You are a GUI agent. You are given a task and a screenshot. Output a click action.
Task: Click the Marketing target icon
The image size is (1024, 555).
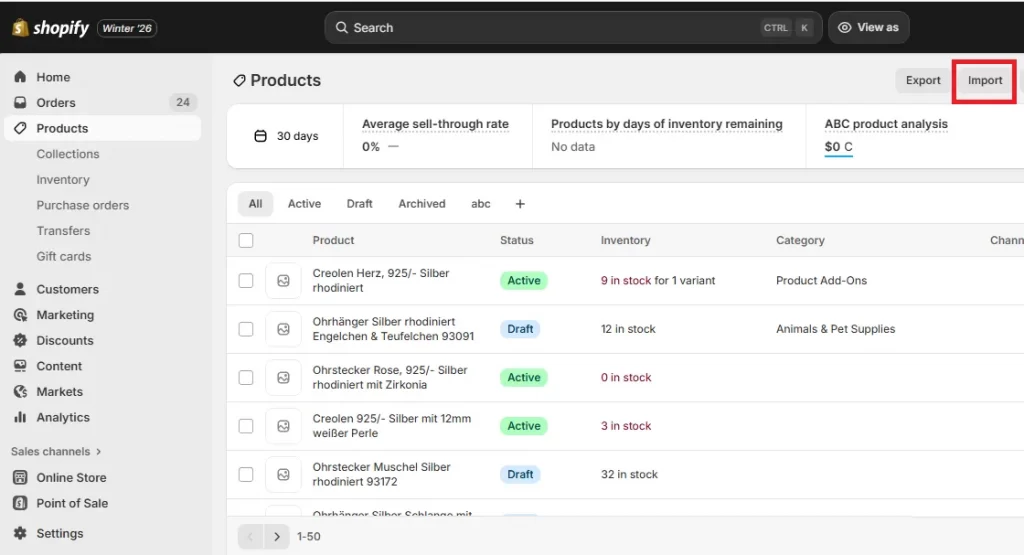pos(20,315)
